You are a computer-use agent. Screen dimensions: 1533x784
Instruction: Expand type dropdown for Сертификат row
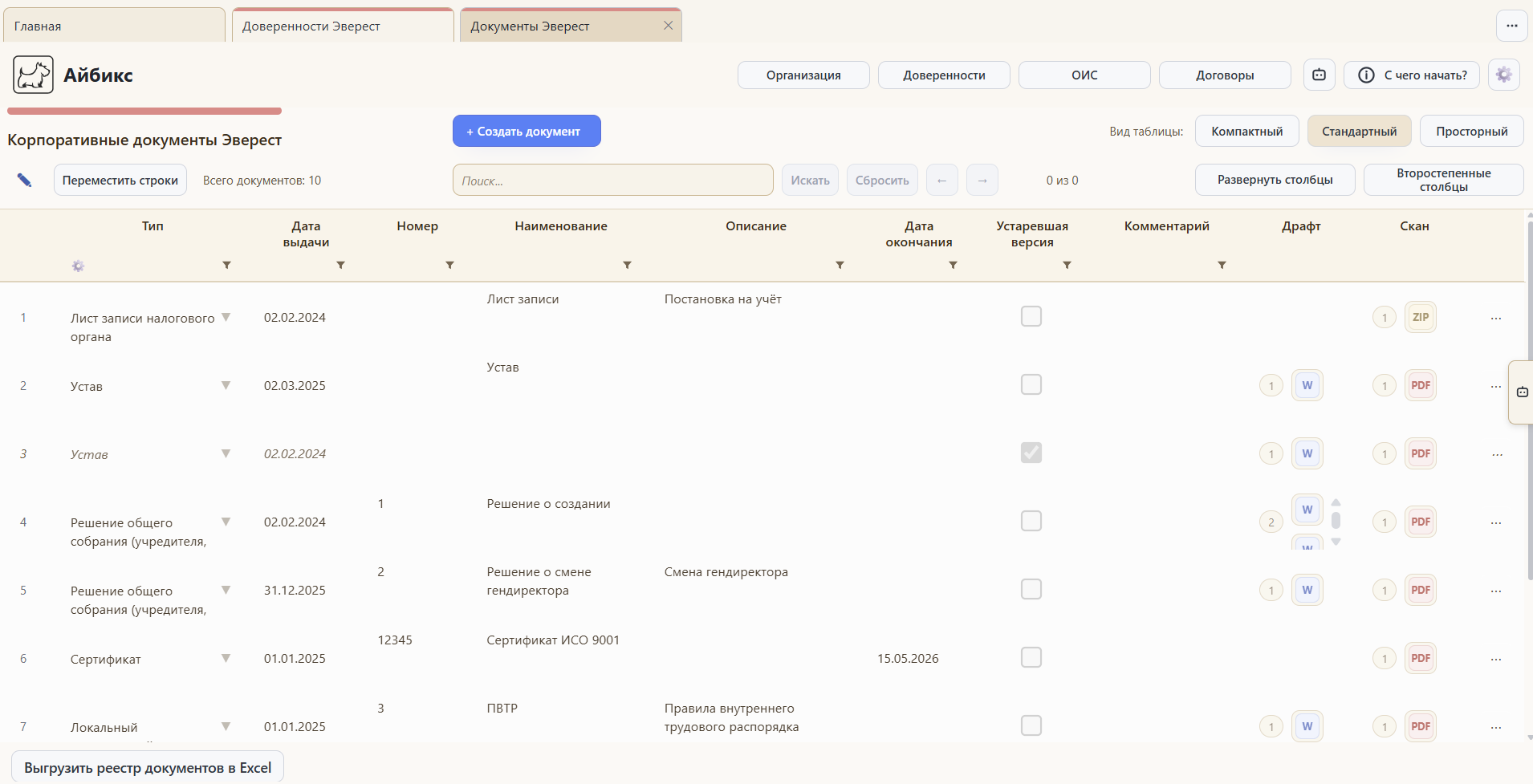[x=226, y=658]
